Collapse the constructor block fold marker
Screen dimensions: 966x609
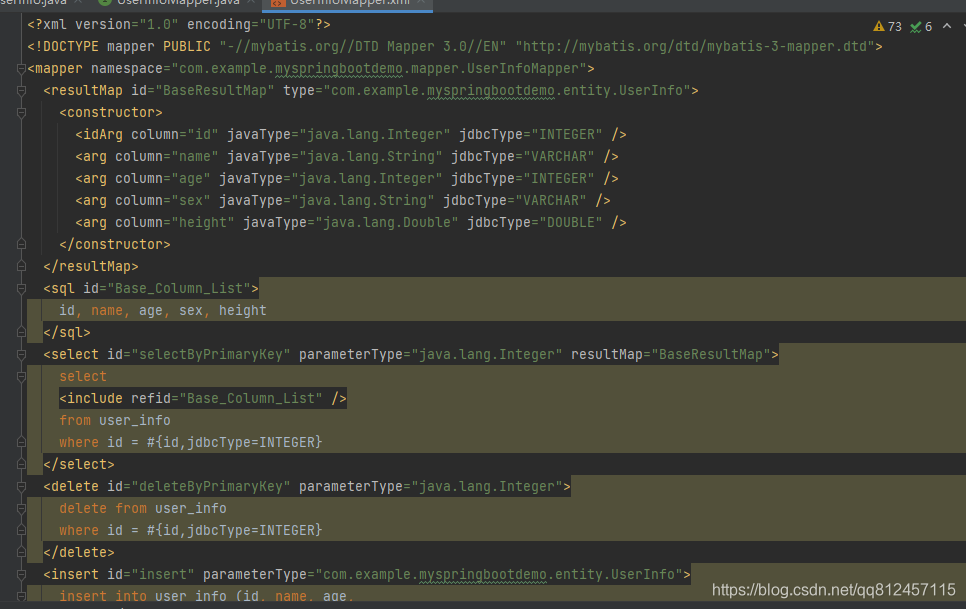[x=21, y=113]
